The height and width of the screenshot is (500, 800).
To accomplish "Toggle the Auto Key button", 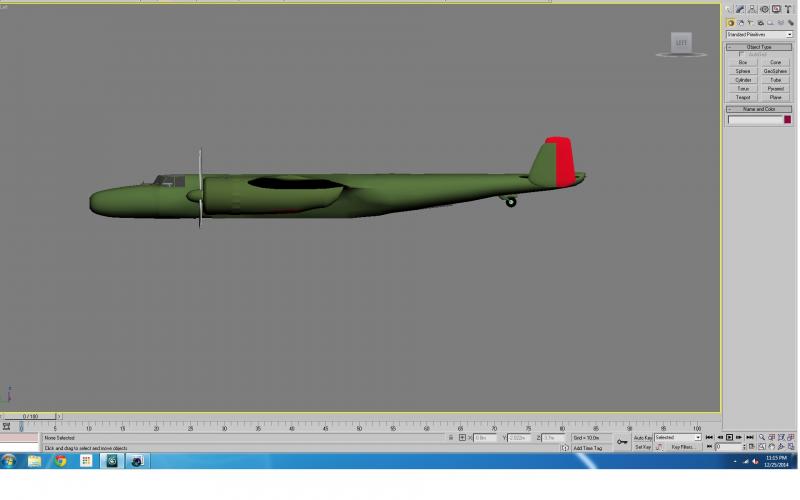I will (642, 438).
